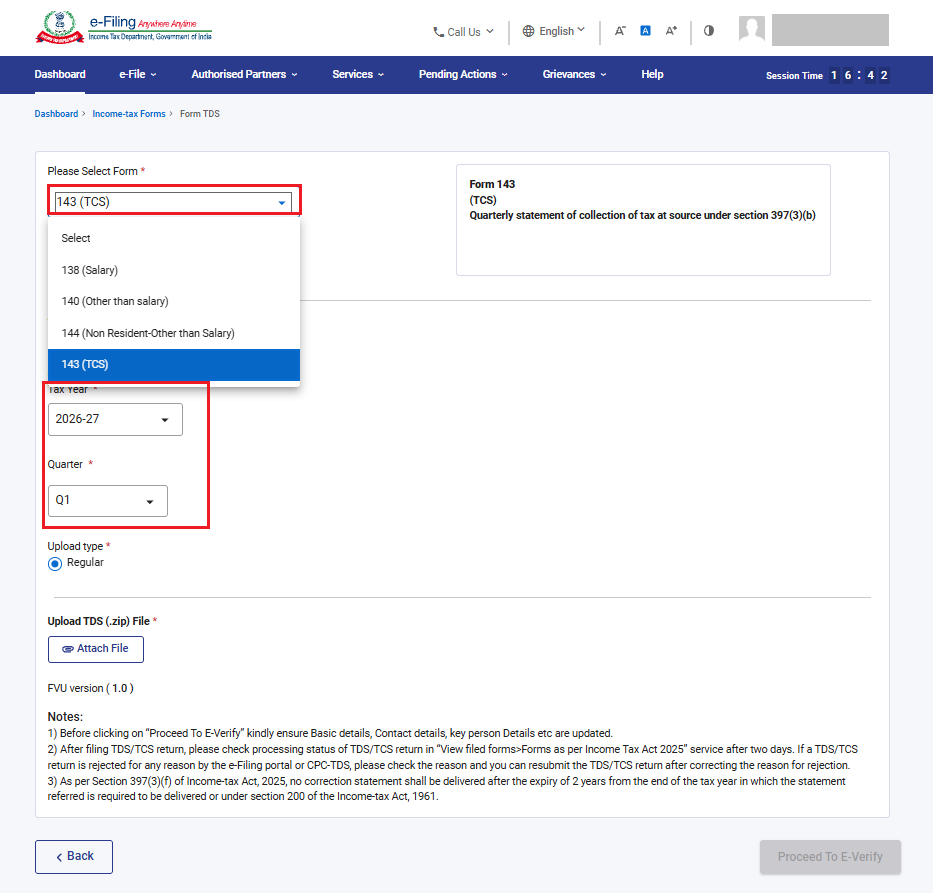This screenshot has width=933, height=893.
Task: Increase font size with A+ icon
Action: 671,30
